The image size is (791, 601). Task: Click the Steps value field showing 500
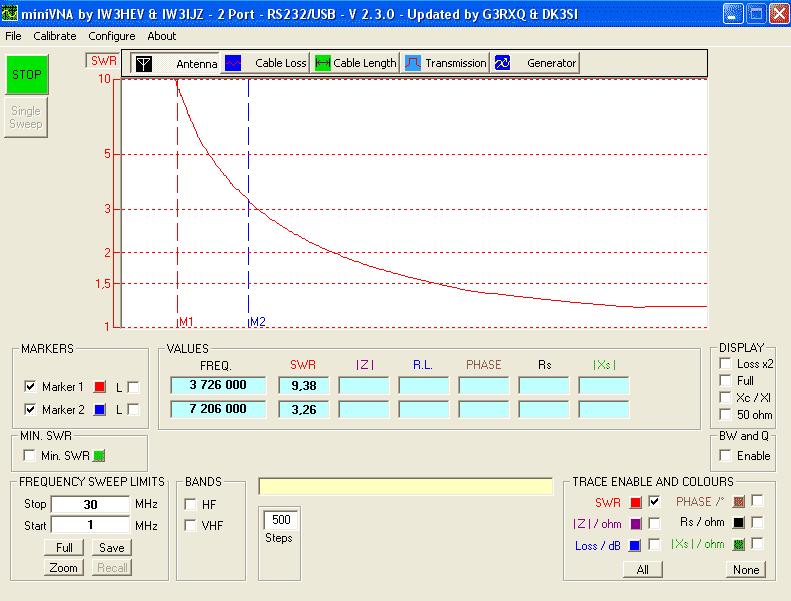point(281,520)
